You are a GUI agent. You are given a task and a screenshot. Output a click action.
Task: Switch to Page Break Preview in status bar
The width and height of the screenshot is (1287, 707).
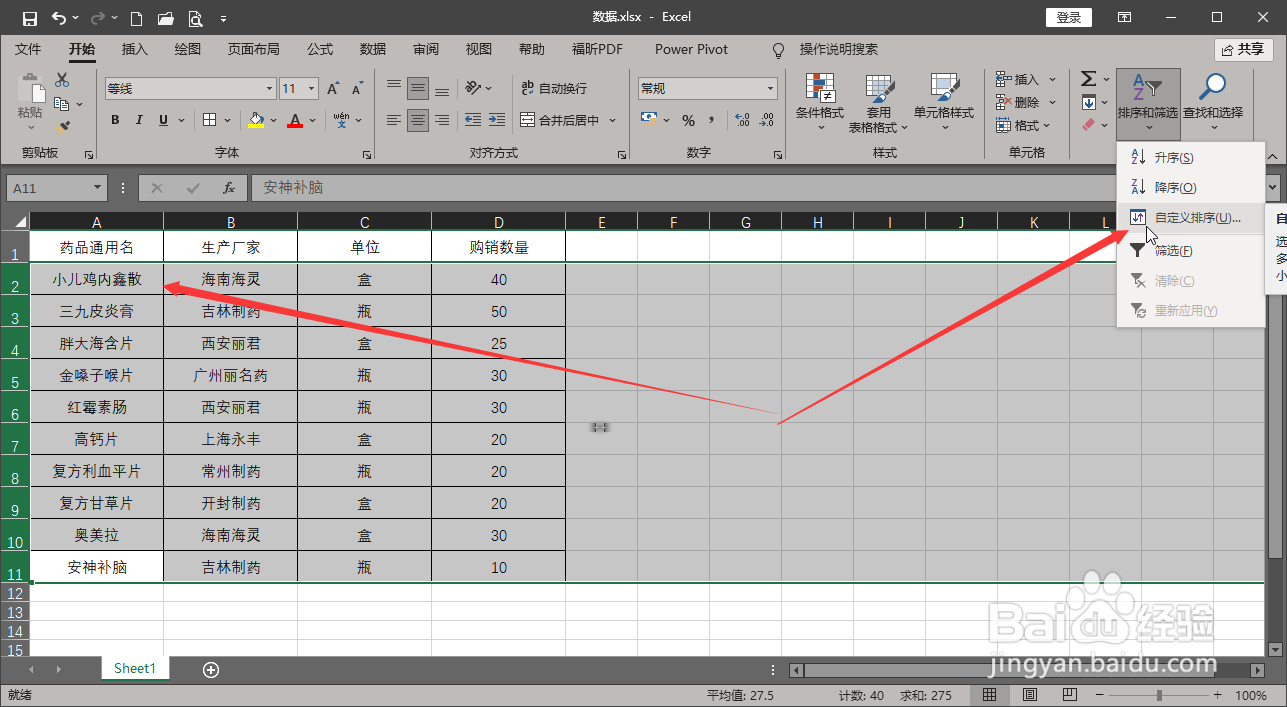point(1068,695)
